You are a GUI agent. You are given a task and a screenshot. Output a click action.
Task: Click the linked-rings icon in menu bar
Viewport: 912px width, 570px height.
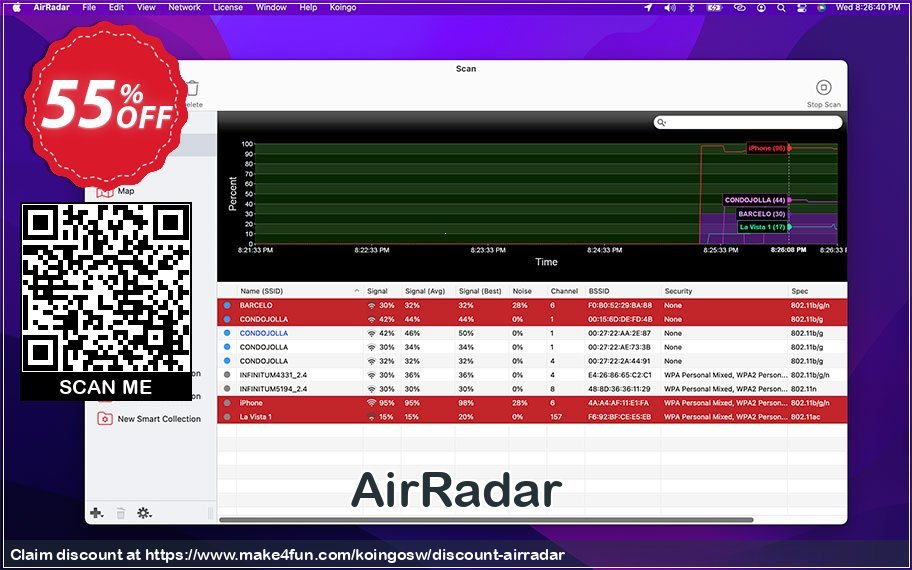point(740,8)
